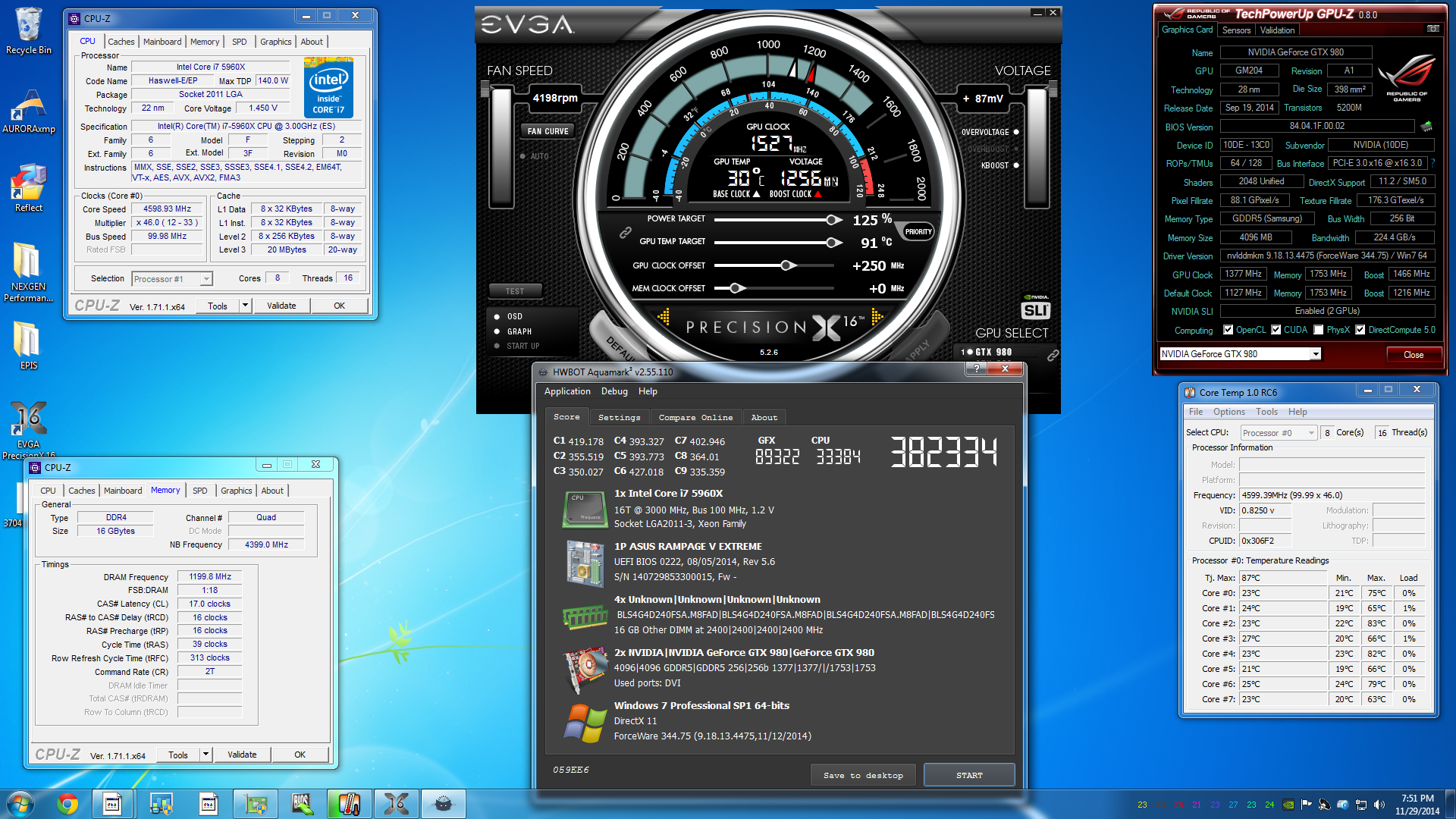This screenshot has width=1456, height=819.
Task: Toggle DirectCompute 5.0 checkbox
Action: pyautogui.click(x=1360, y=330)
